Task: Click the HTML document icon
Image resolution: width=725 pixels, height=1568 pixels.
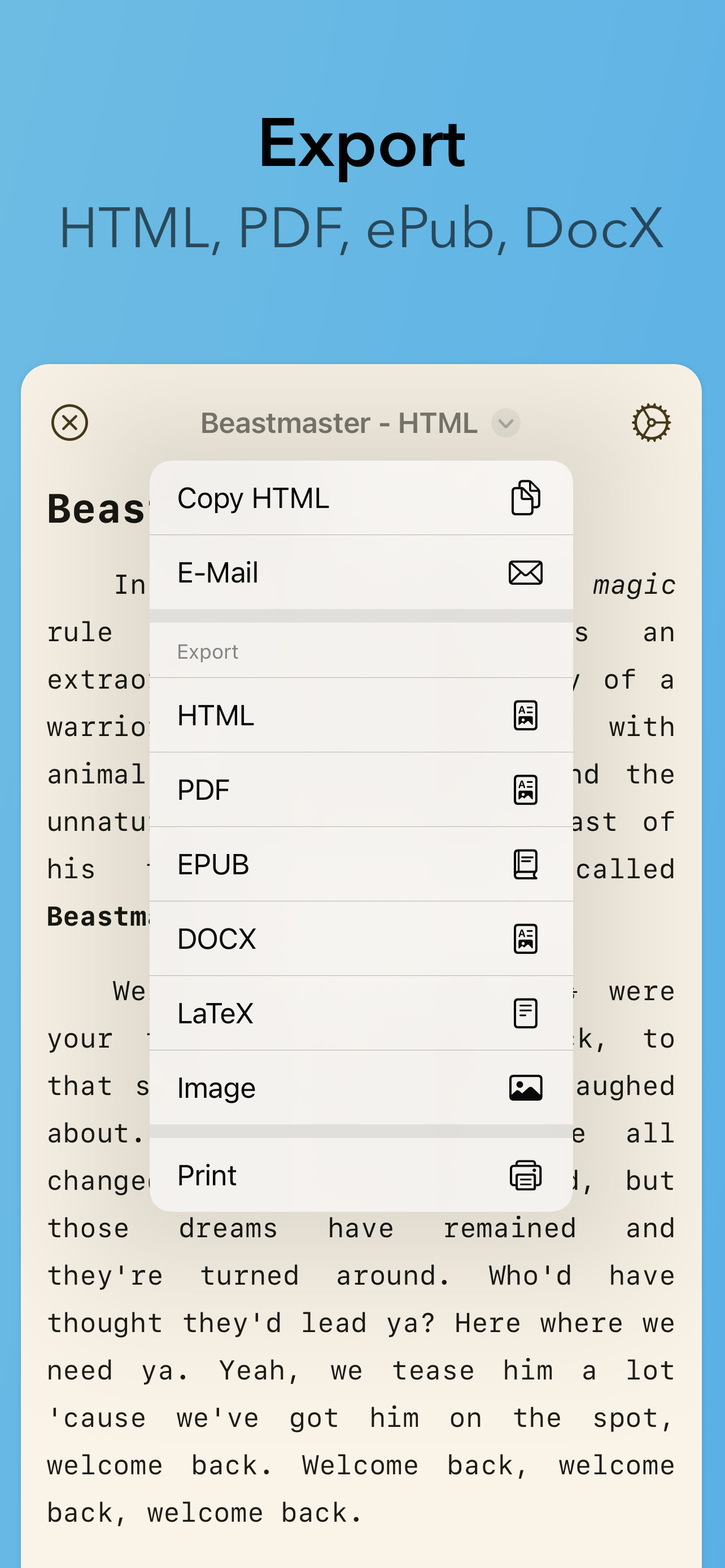Action: click(x=525, y=715)
